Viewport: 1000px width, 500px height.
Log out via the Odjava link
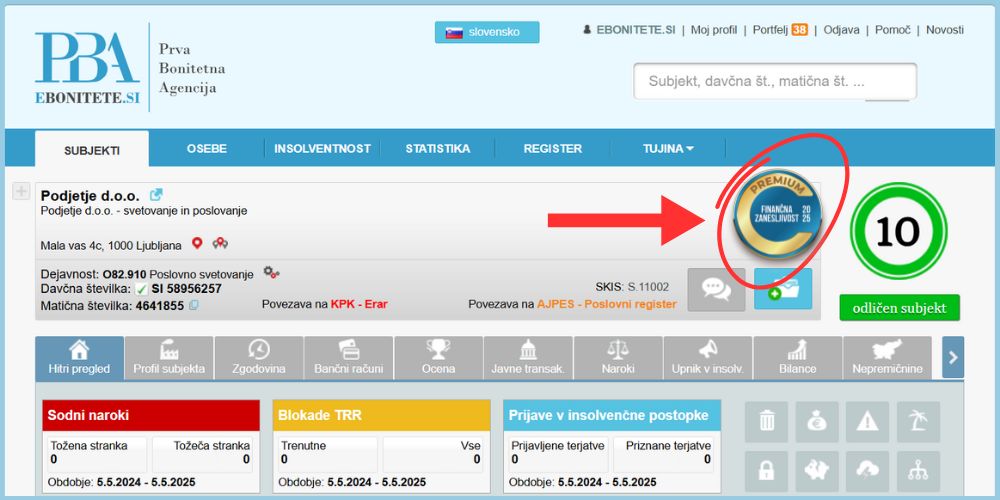click(841, 30)
